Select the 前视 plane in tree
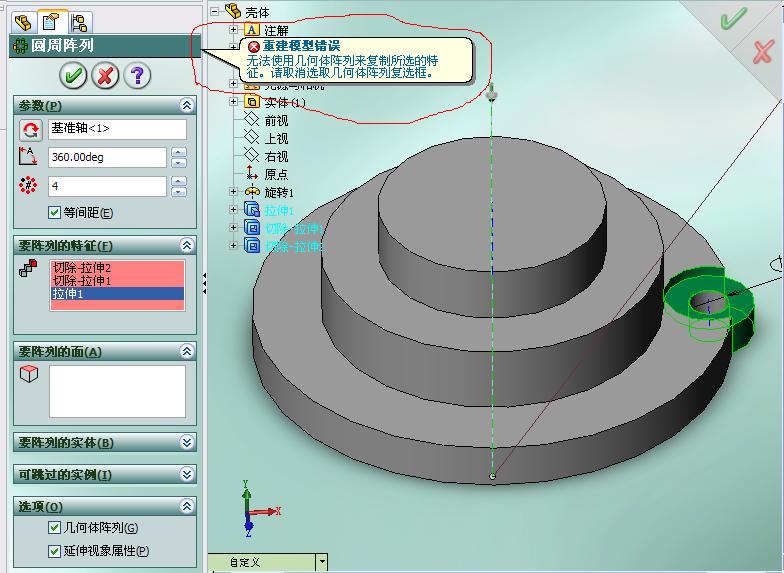 point(276,120)
